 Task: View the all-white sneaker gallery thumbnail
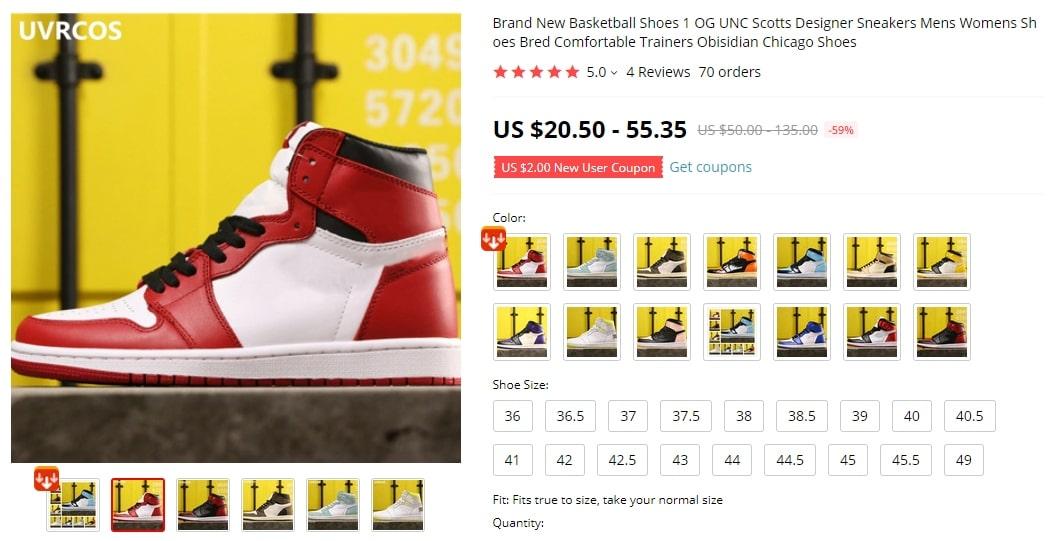click(398, 505)
